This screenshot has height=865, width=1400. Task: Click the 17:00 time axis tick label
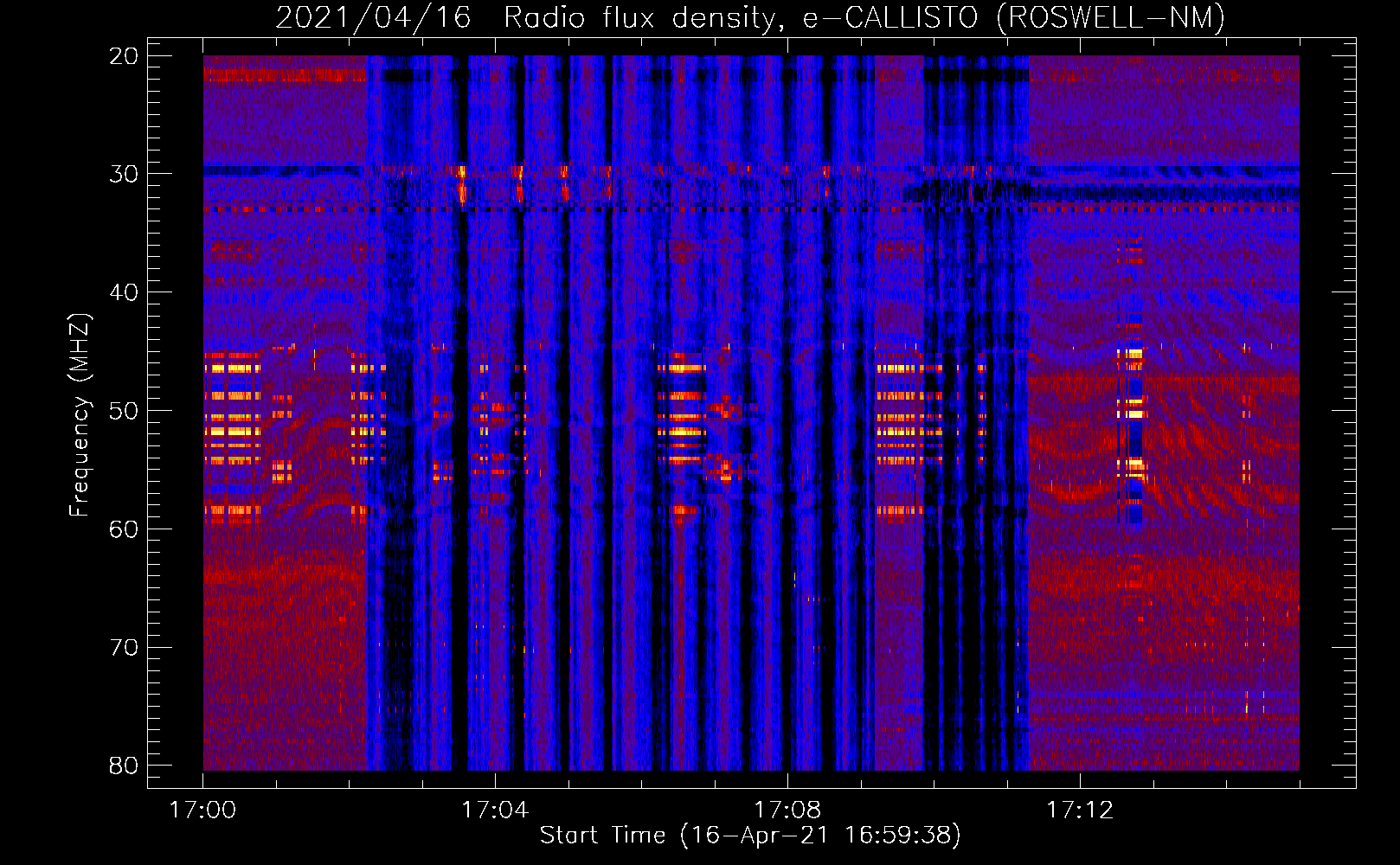(202, 810)
